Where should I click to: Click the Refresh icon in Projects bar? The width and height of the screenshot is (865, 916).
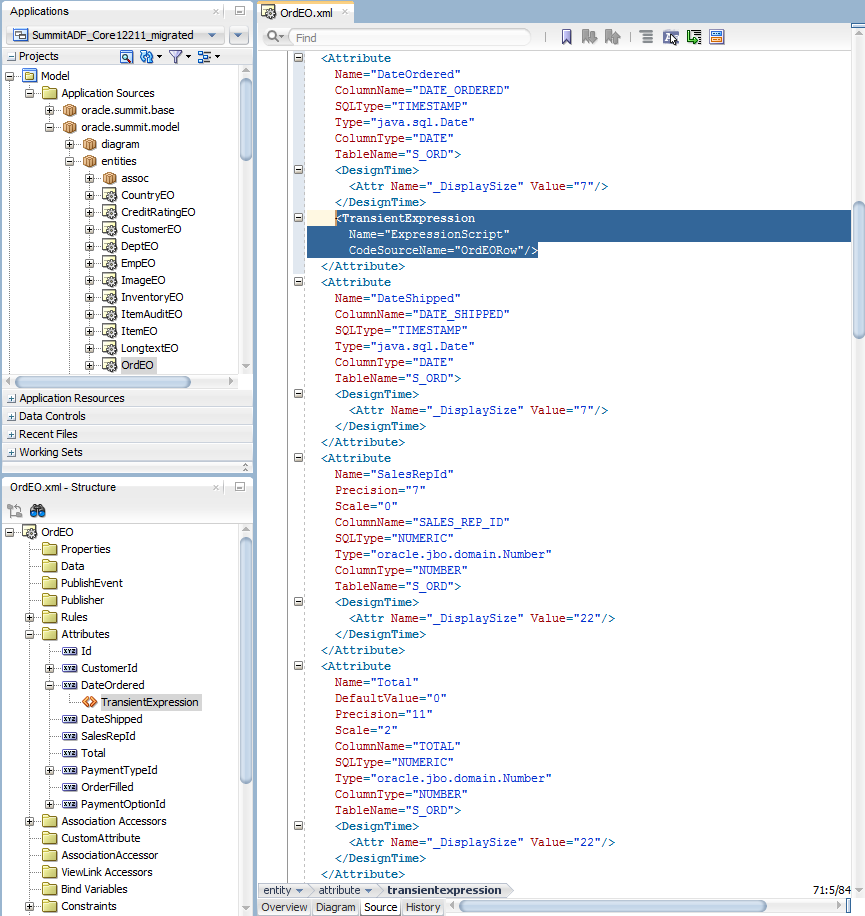click(x=147, y=57)
